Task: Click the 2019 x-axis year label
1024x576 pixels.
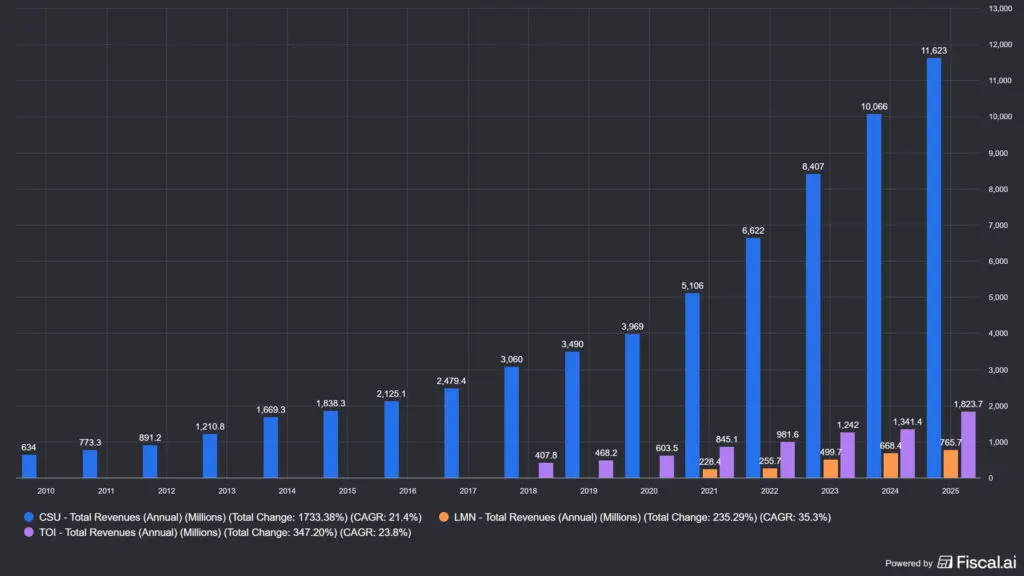Action: pyautogui.click(x=588, y=490)
